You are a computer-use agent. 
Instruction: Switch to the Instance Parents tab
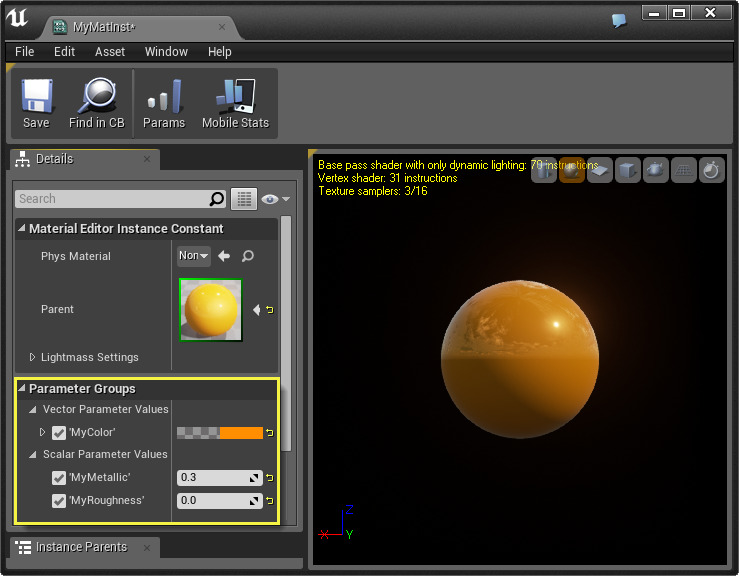point(80,547)
